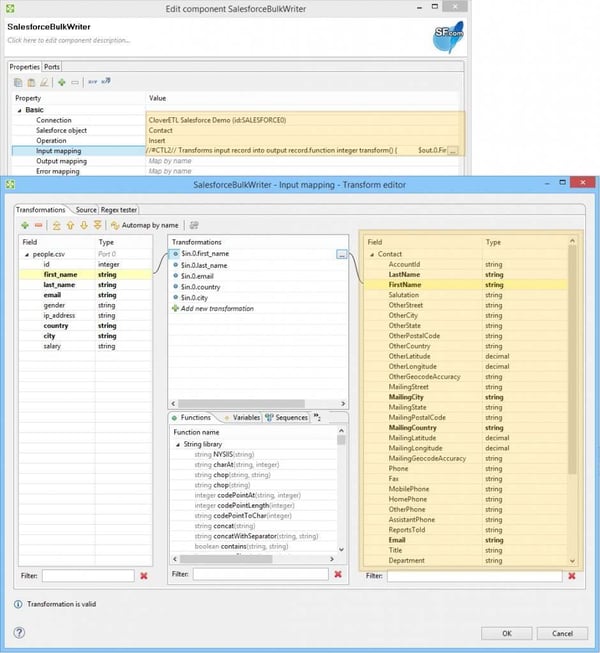The width and height of the screenshot is (600, 653).
Task: Select the ip_address input field row
Action: [x=86, y=316]
